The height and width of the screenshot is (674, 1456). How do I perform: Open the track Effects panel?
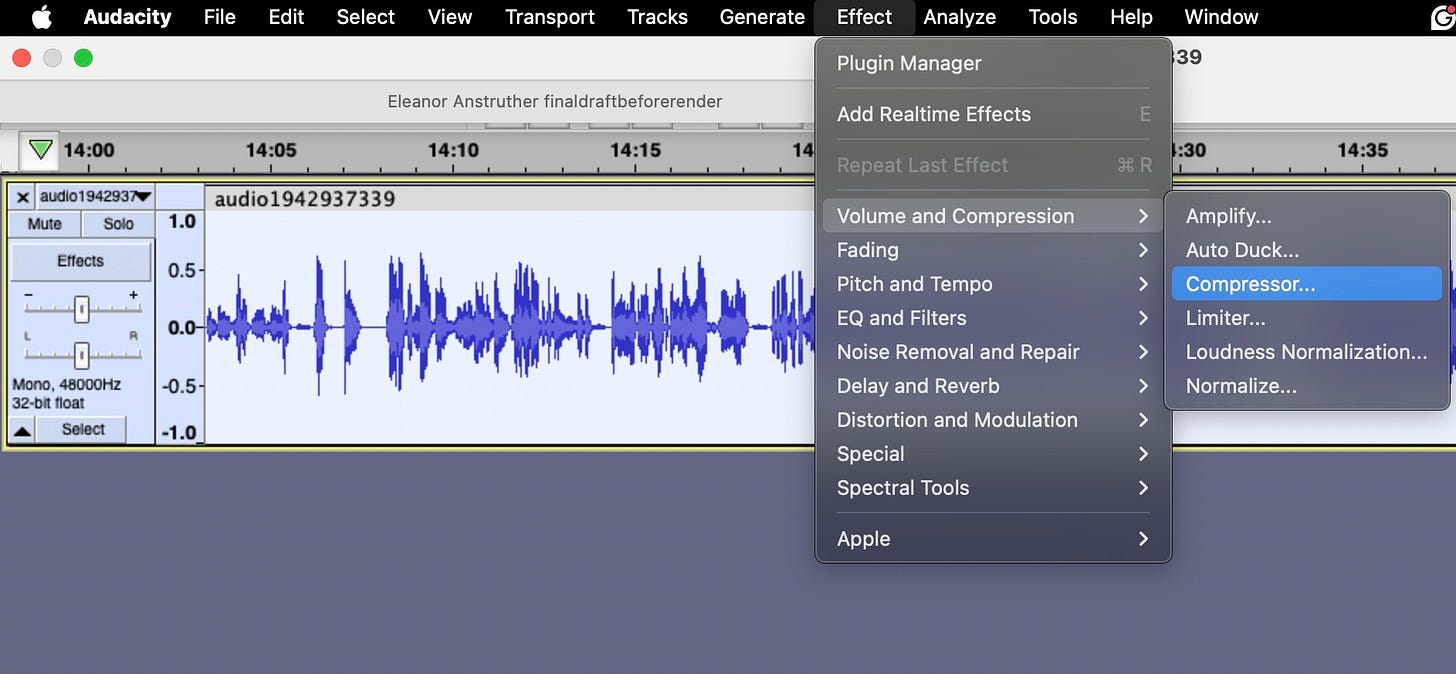click(81, 261)
